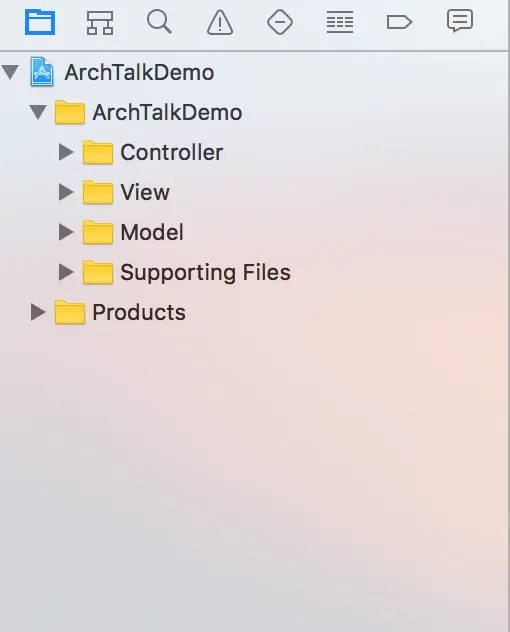Collapse the ArchTalkDemo group folder triangle

(38, 112)
